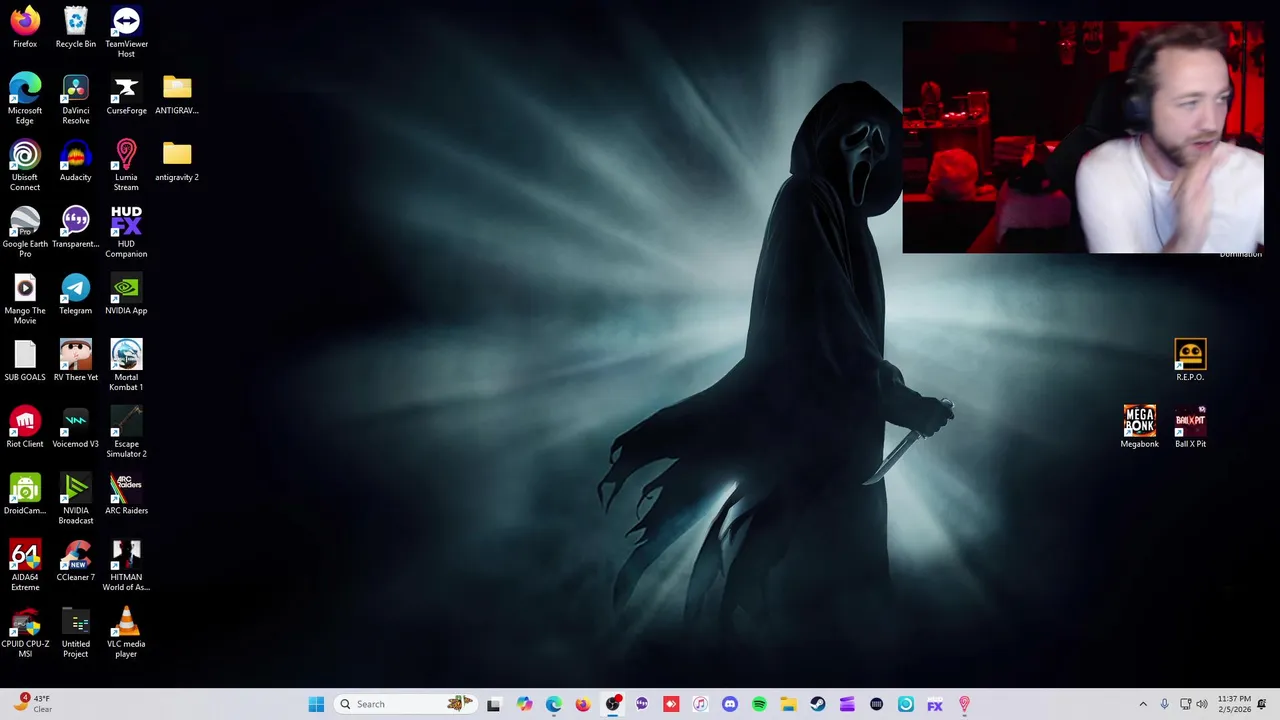Open Task View from the taskbar

point(493,704)
